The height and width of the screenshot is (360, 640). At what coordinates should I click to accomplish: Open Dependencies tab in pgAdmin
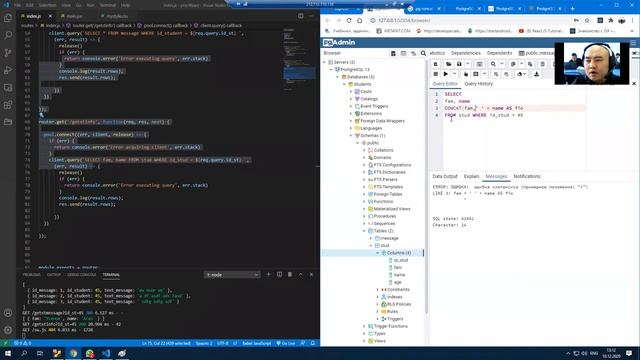pyautogui.click(x=466, y=53)
